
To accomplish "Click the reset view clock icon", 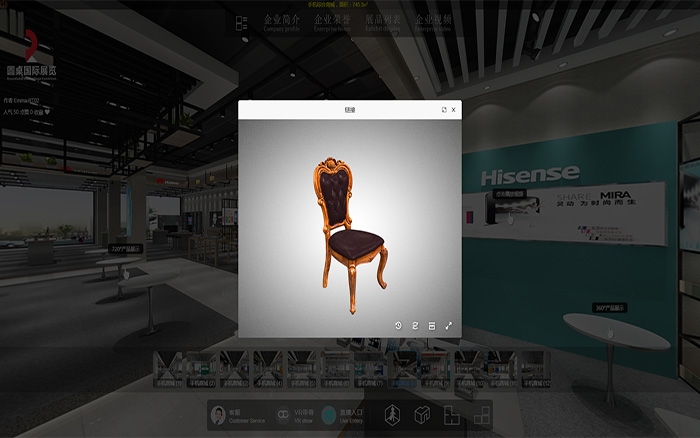I will (398, 326).
